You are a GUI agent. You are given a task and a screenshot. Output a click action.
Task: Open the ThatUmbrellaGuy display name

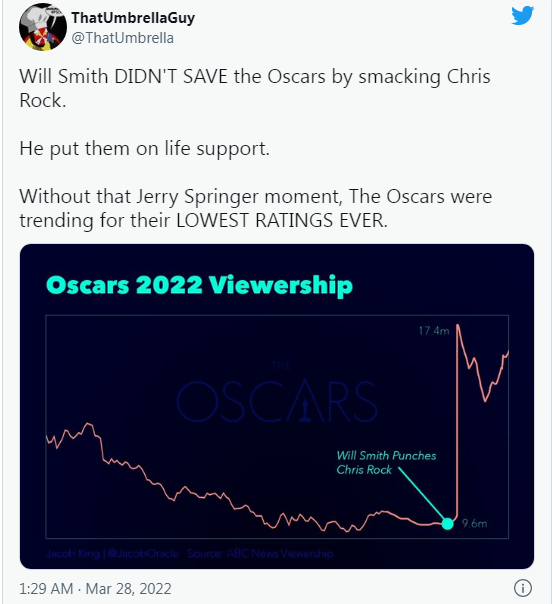tap(133, 17)
